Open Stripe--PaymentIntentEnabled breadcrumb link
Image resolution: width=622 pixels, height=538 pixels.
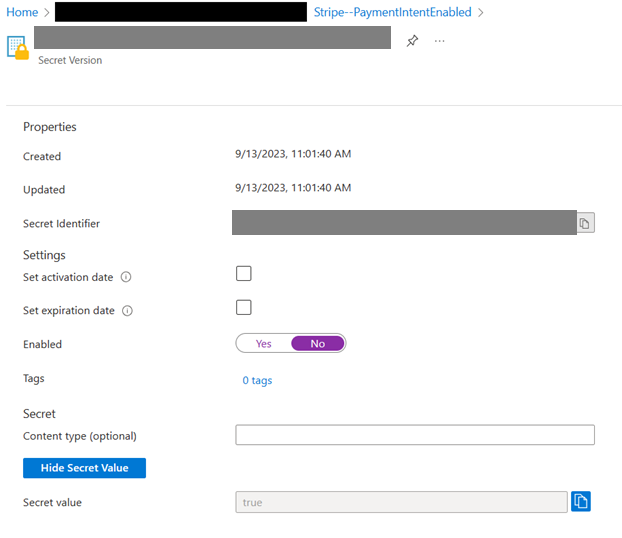coord(392,12)
